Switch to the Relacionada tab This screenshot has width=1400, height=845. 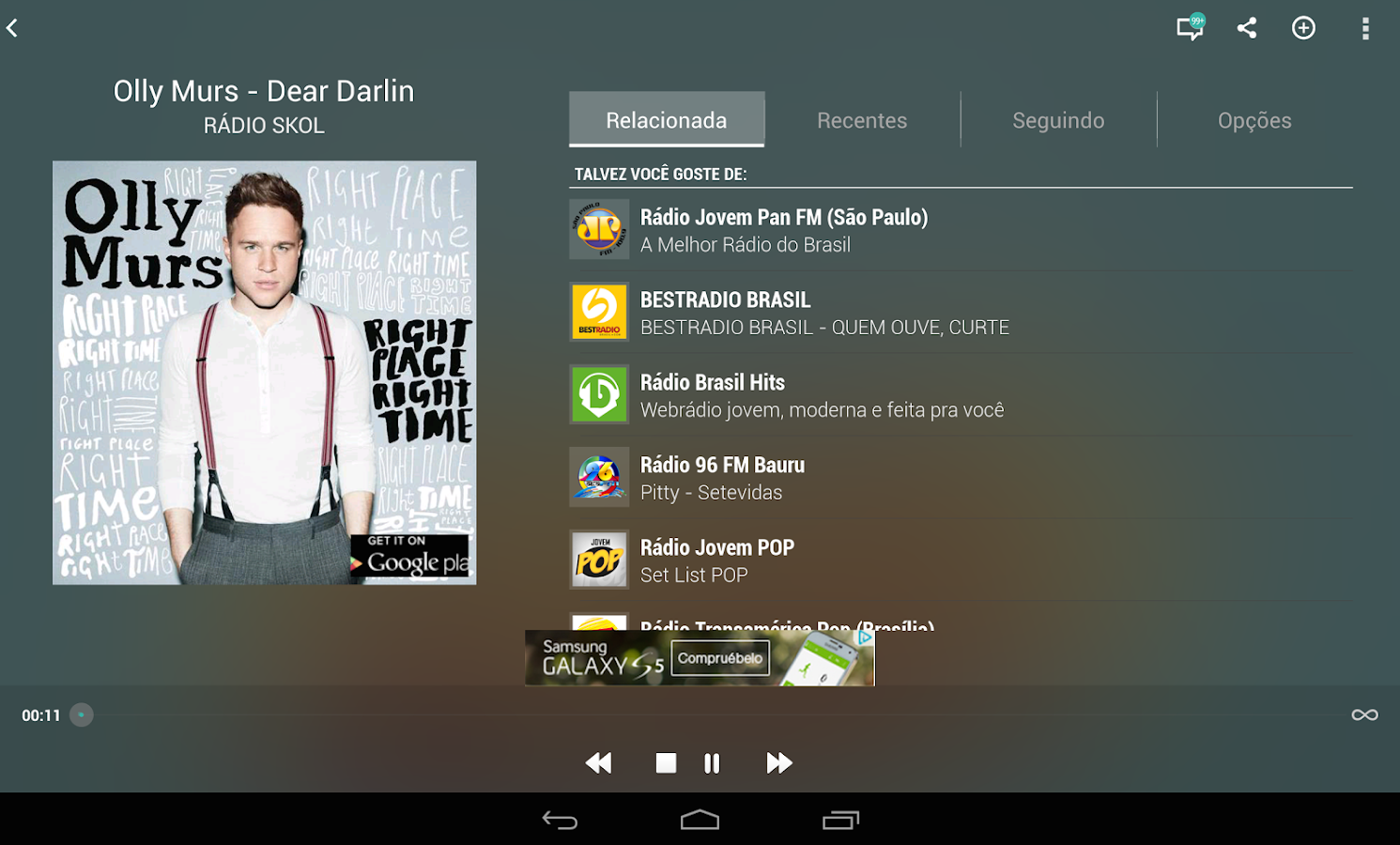[667, 119]
